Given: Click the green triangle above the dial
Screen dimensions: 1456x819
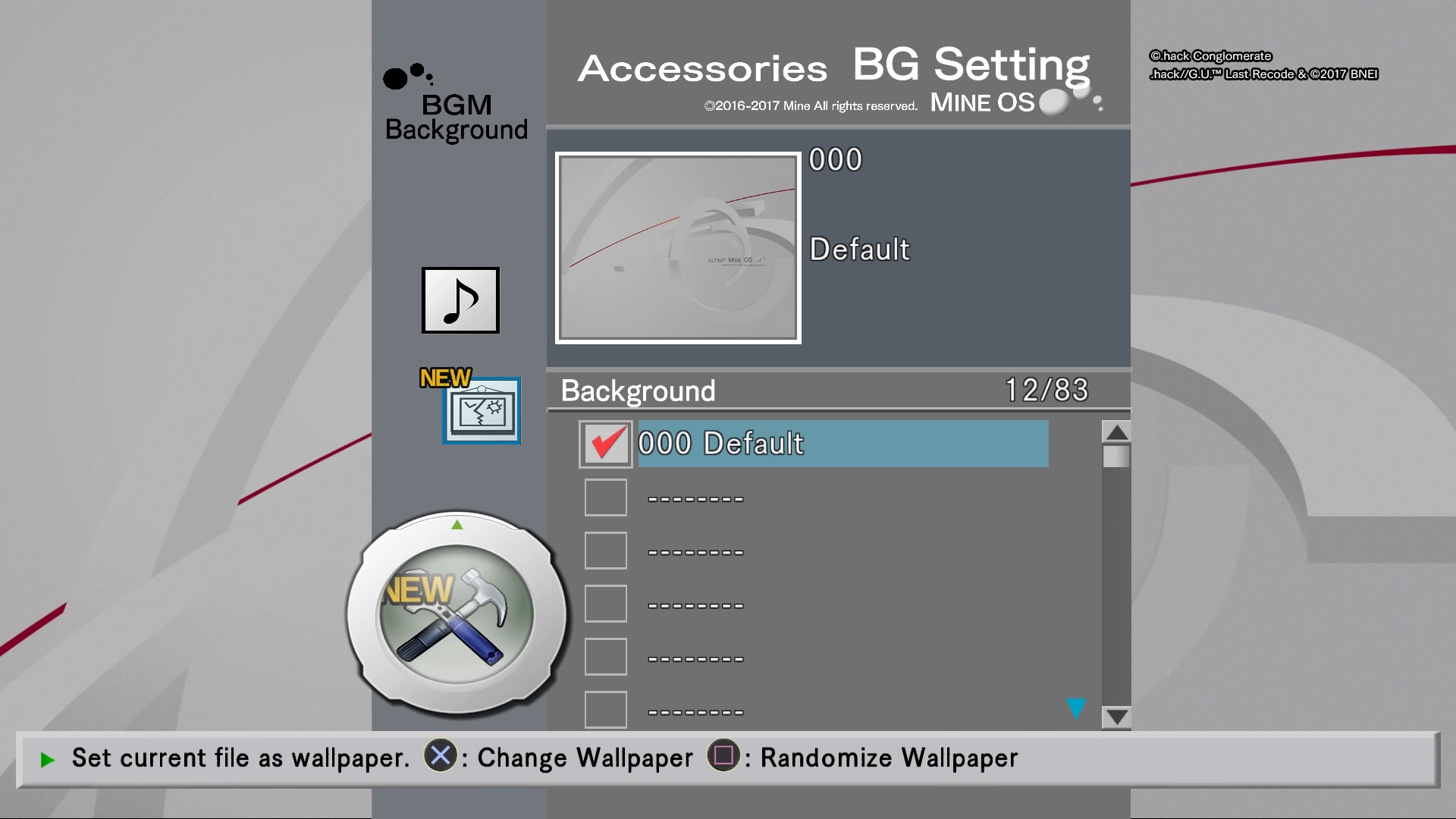Looking at the screenshot, I should (457, 525).
